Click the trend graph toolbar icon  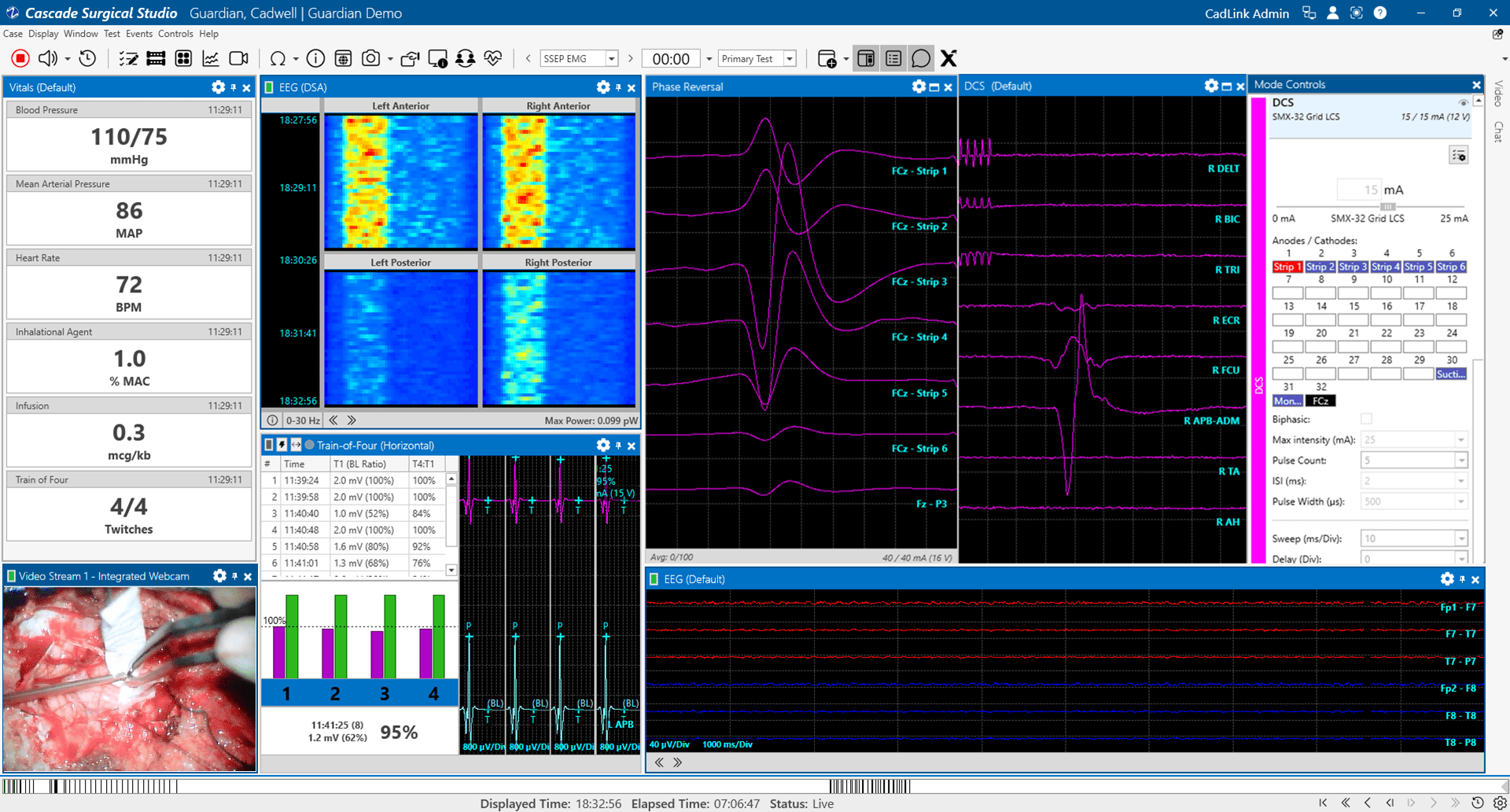[211, 58]
